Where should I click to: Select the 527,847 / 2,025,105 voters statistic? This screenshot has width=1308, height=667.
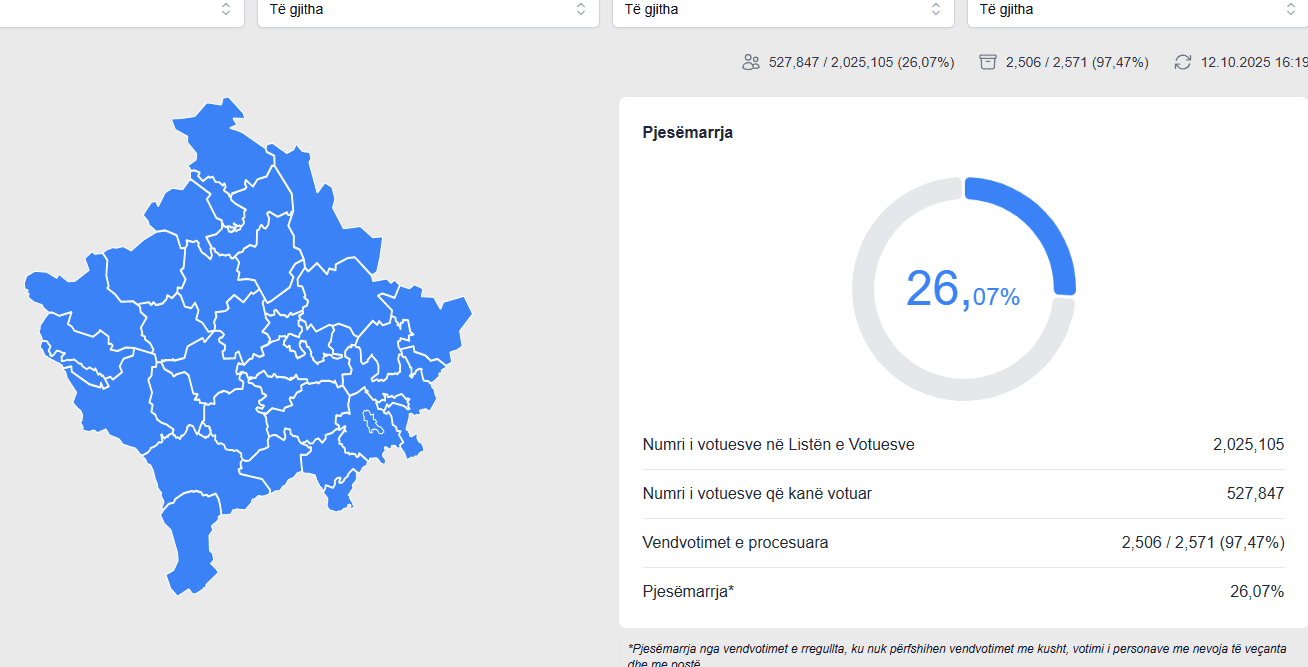[861, 62]
